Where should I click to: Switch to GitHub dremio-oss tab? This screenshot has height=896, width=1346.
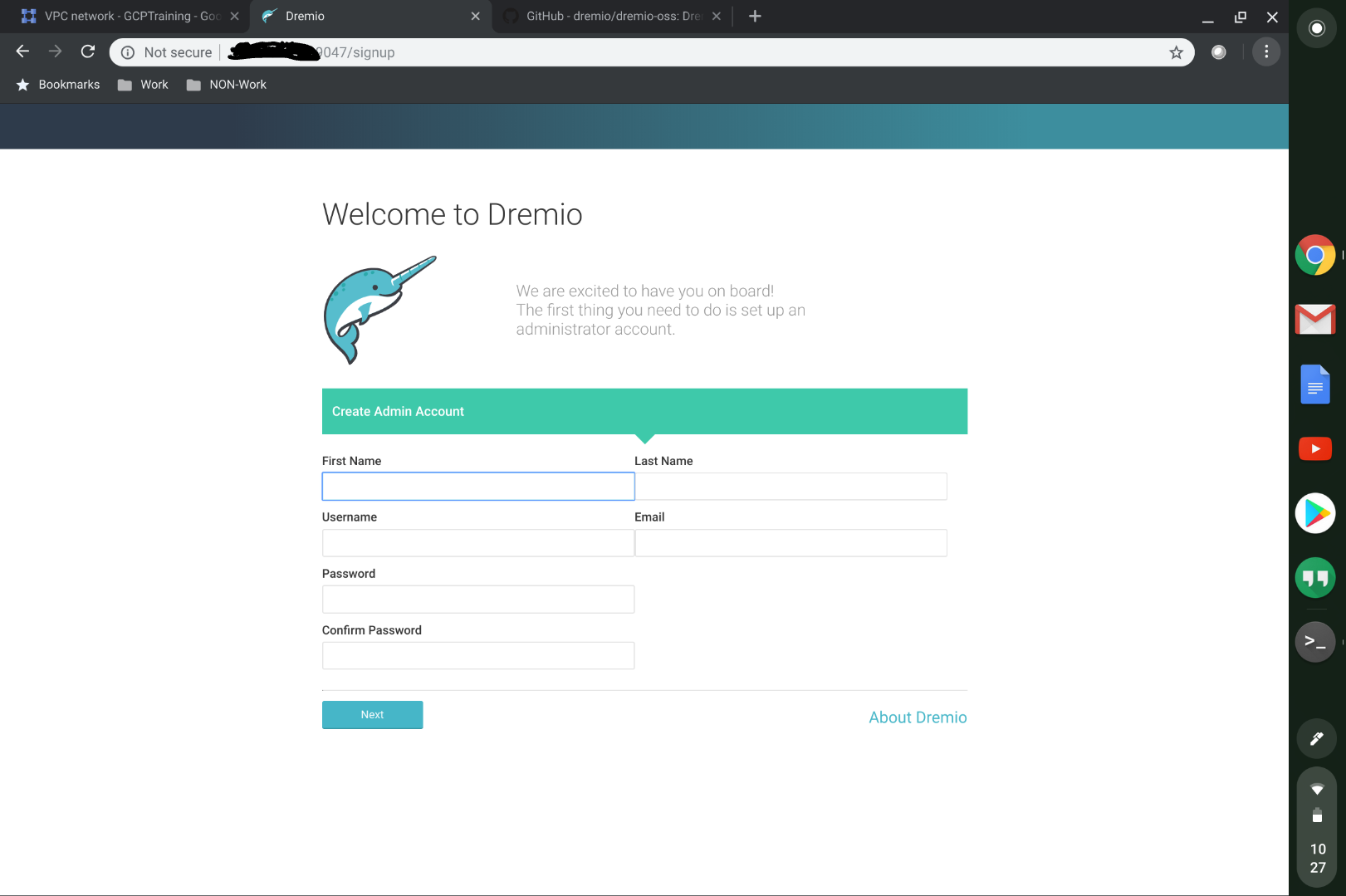(613, 16)
